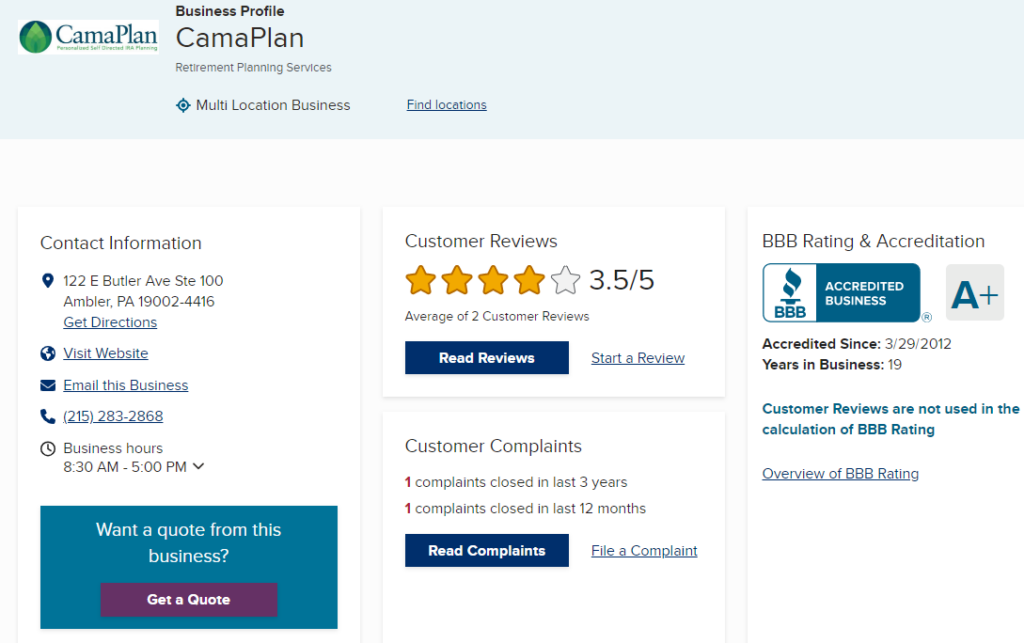Click the clock business hours icon
The image size is (1024, 643).
click(x=48, y=448)
